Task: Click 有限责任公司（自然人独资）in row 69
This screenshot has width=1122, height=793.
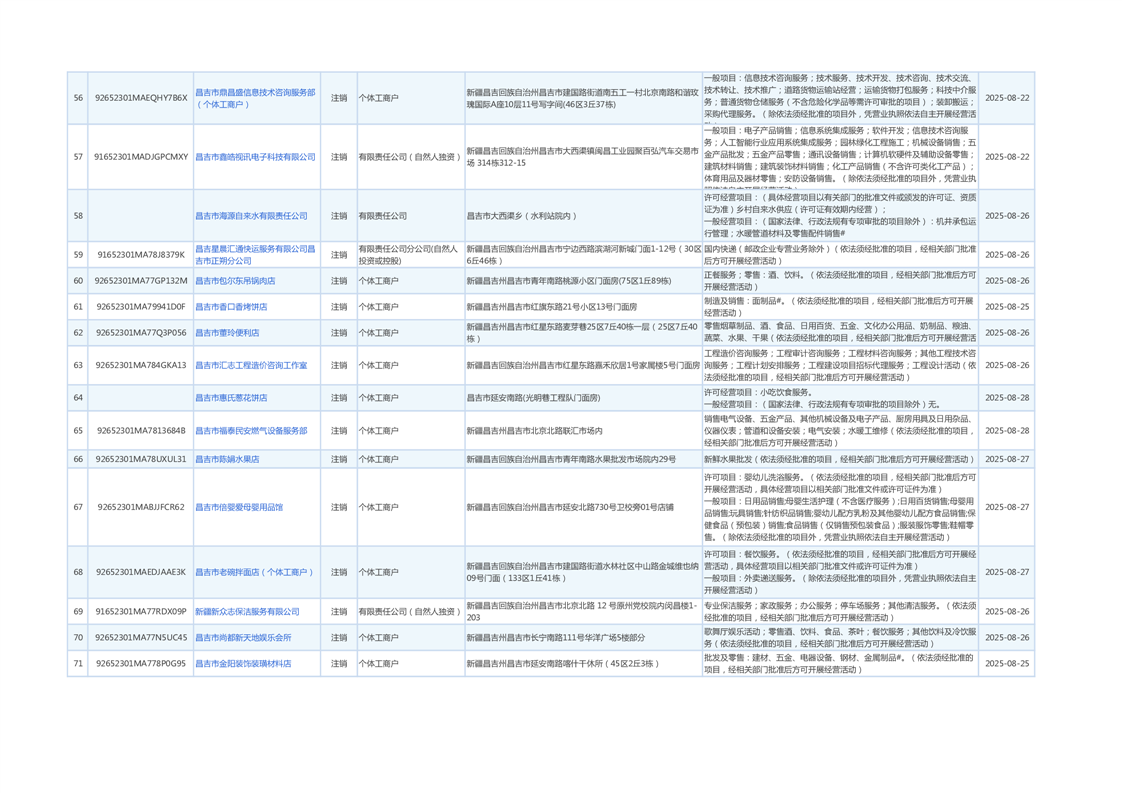Action: 410,611
